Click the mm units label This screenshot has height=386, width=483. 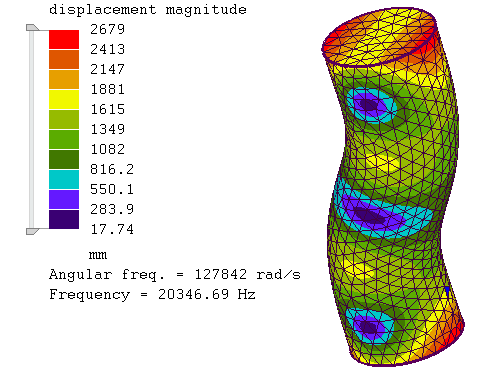point(98,255)
